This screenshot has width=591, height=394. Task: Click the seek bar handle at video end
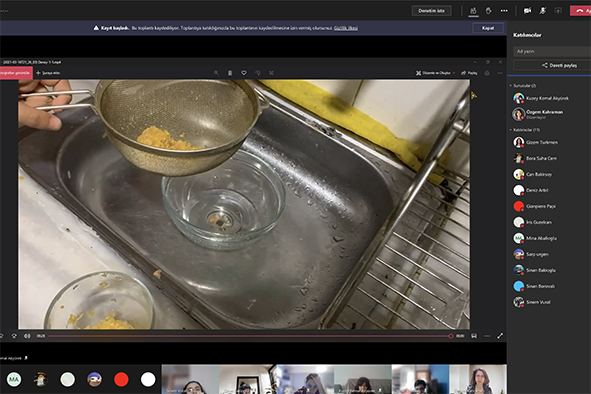click(x=451, y=336)
